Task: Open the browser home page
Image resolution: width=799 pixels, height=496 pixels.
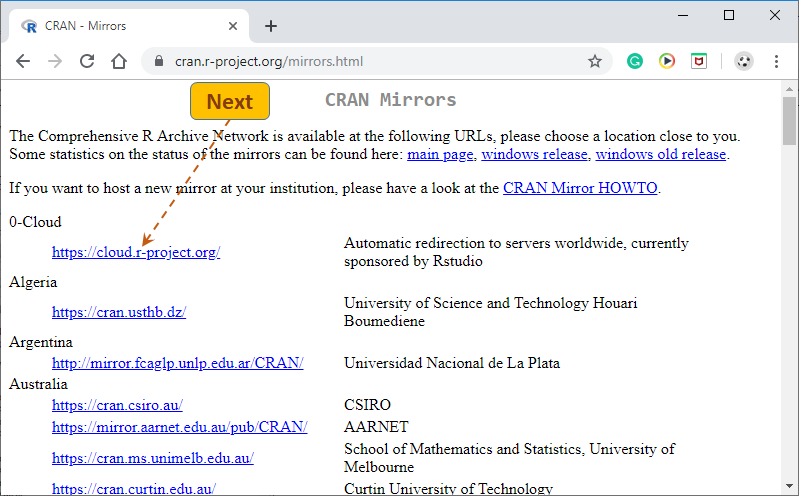Action: [119, 61]
